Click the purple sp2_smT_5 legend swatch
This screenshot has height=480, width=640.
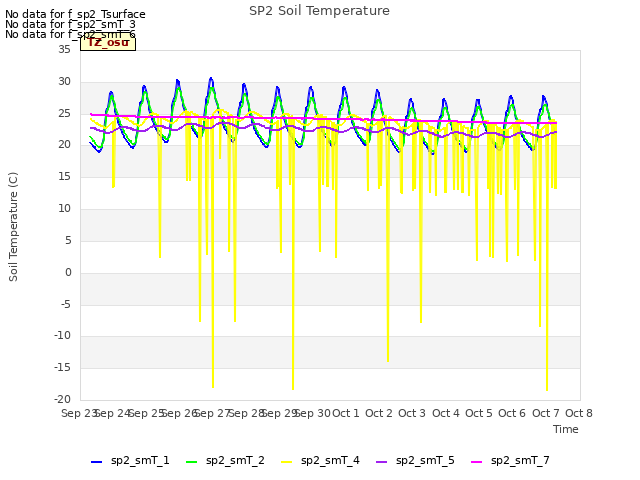tap(381, 462)
